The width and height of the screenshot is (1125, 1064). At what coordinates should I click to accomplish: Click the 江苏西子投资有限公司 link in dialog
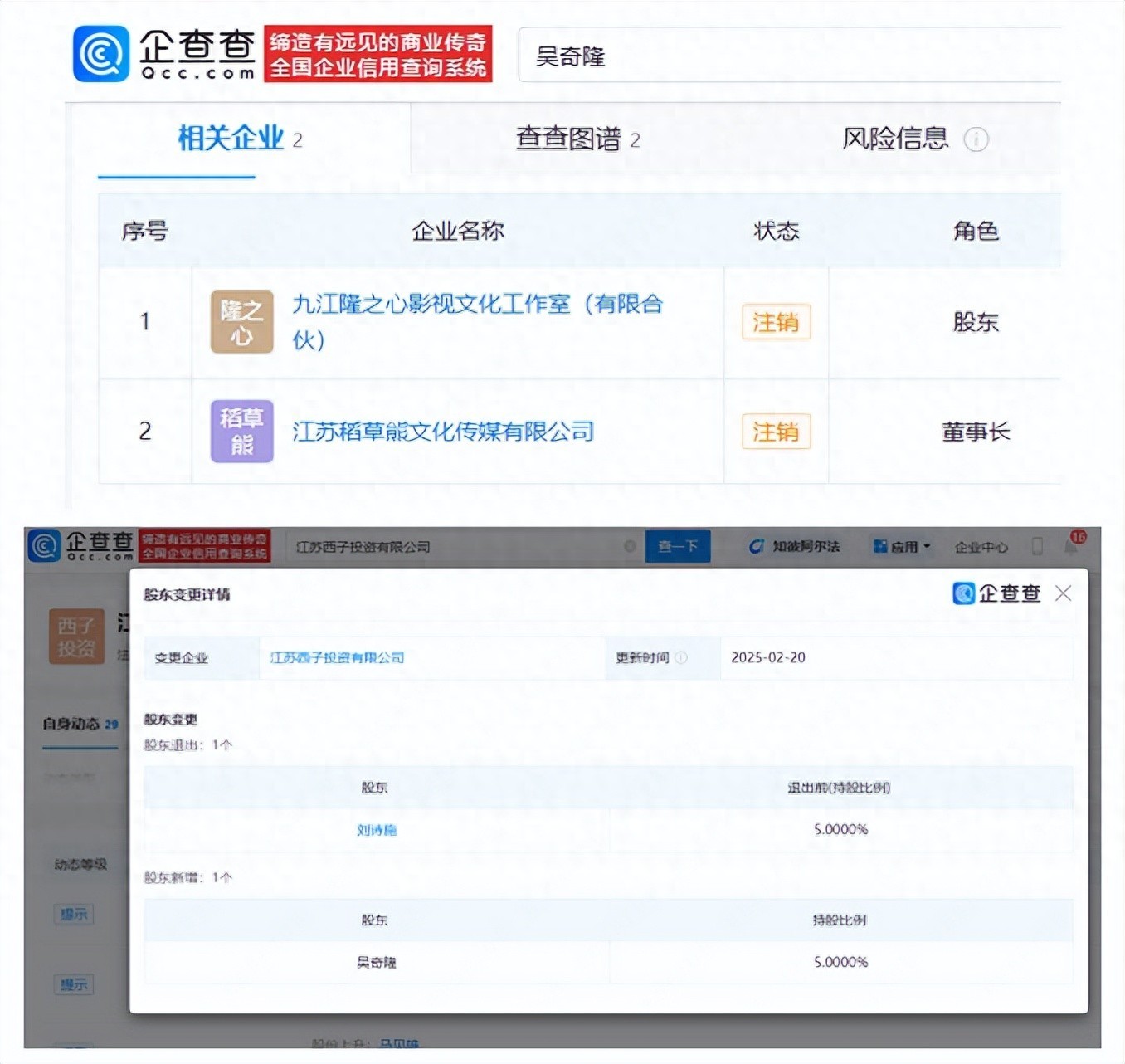337,657
